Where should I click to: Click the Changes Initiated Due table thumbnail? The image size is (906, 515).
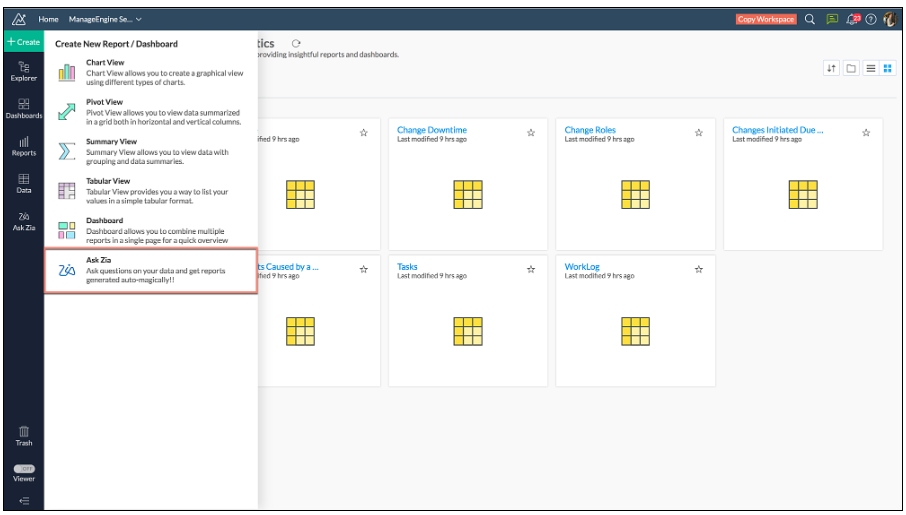coord(803,194)
